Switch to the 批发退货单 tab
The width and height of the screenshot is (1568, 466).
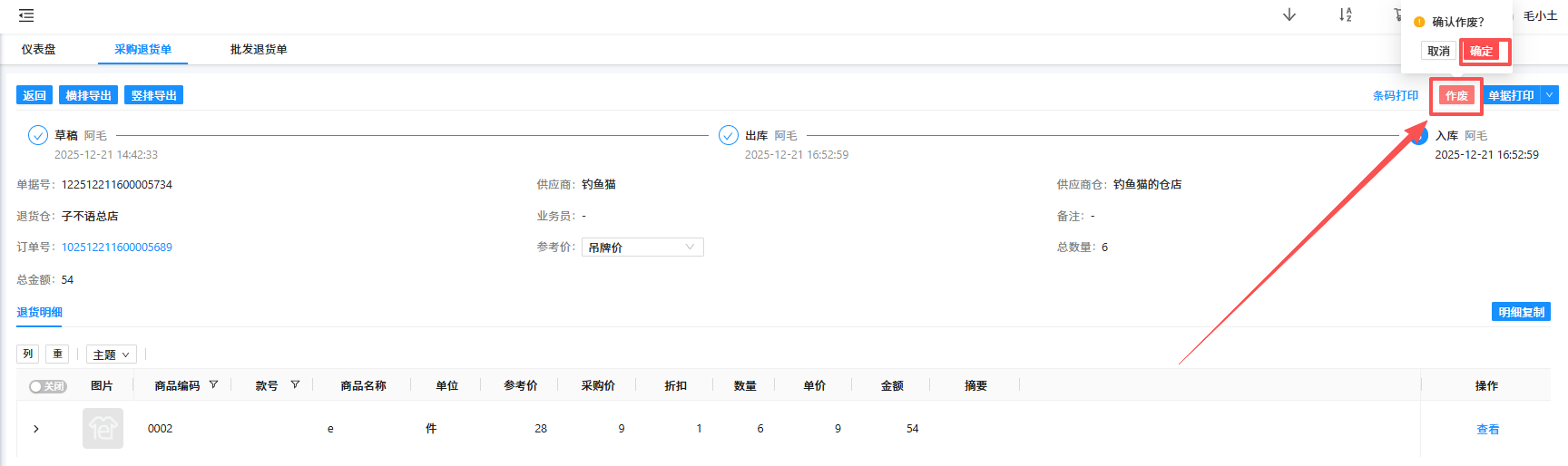tap(259, 50)
